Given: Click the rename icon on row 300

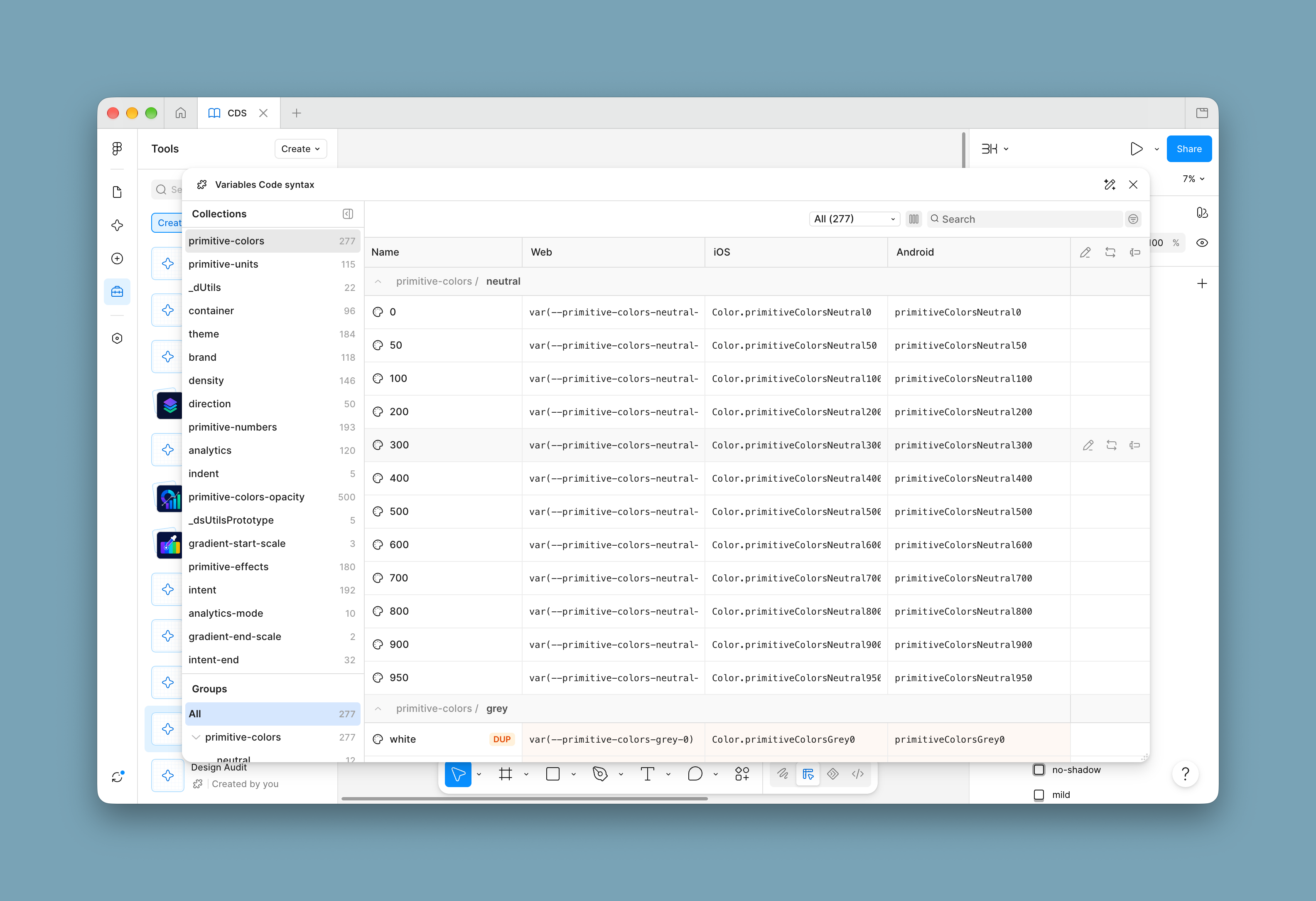Looking at the screenshot, I should point(1134,446).
